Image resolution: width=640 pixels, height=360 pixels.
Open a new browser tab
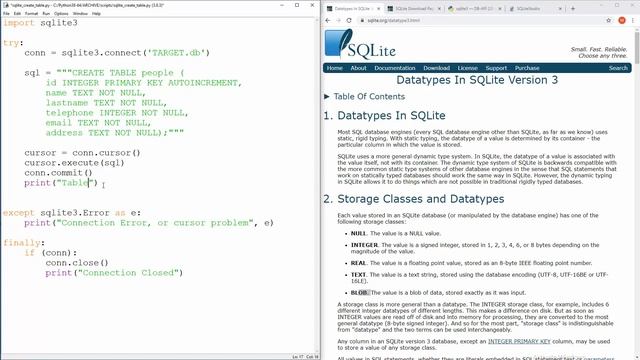(573, 9)
